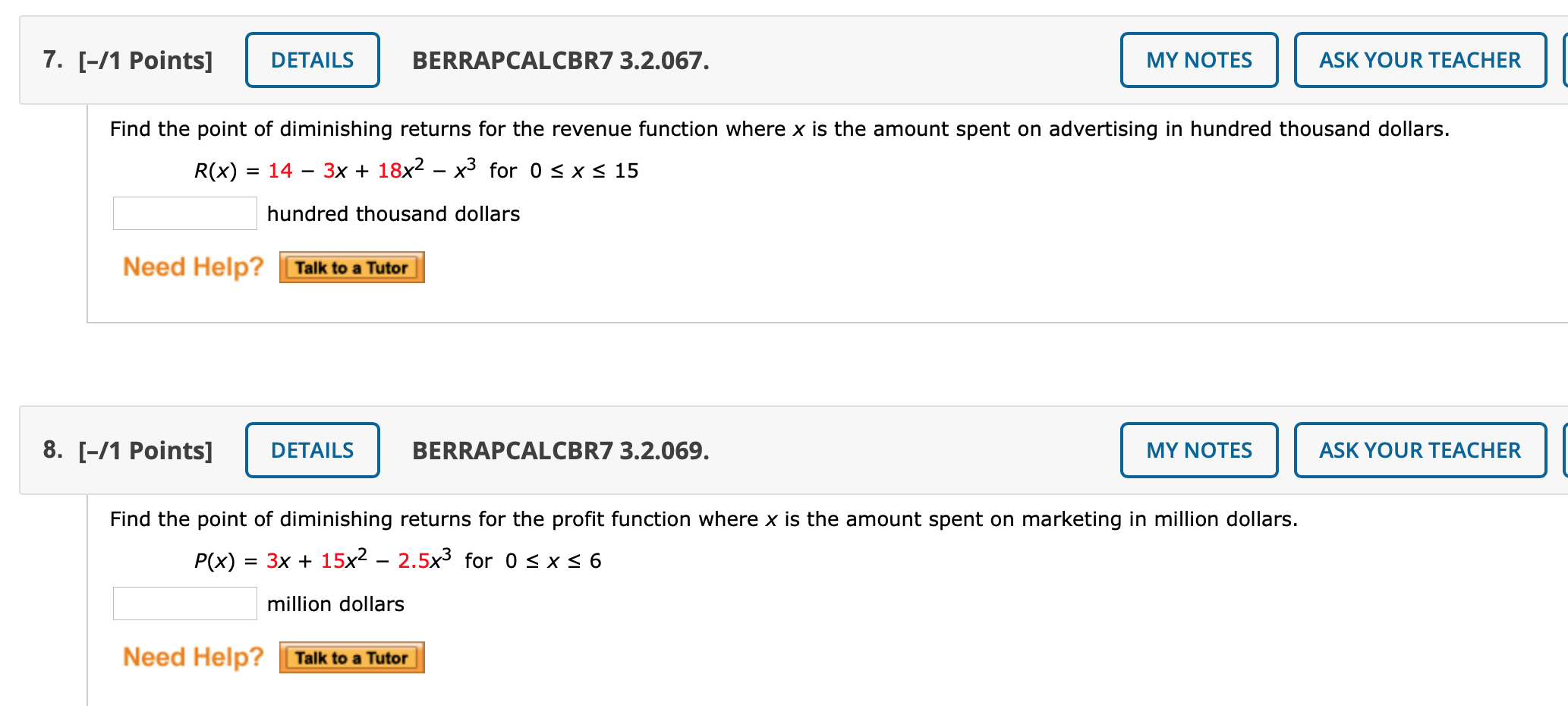This screenshot has width=1568, height=706.
Task: Click the Need Help? label on question 7
Action: tap(193, 267)
